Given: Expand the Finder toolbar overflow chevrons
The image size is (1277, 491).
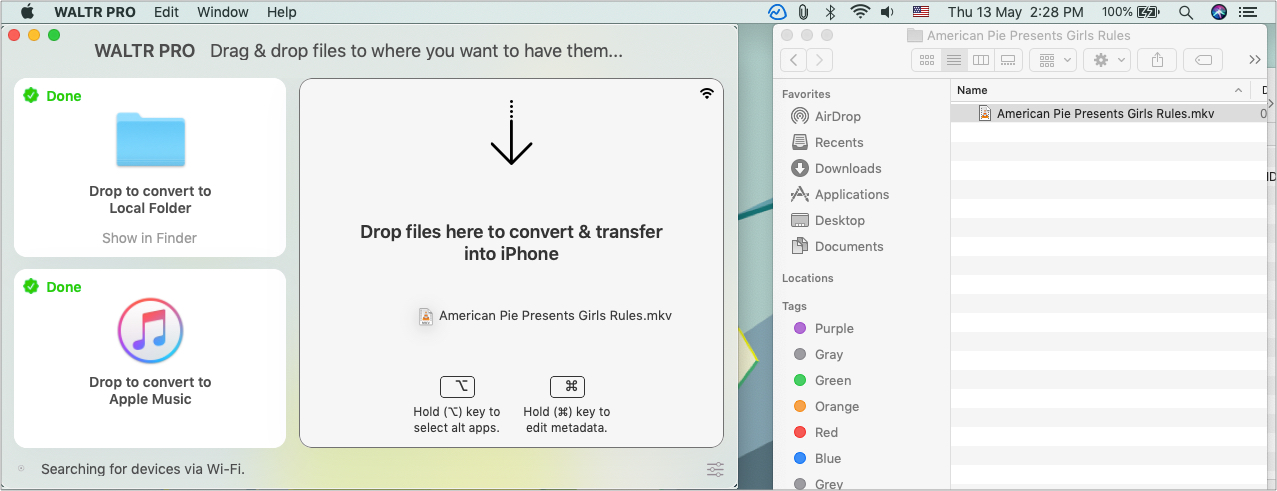Looking at the screenshot, I should (x=1255, y=60).
